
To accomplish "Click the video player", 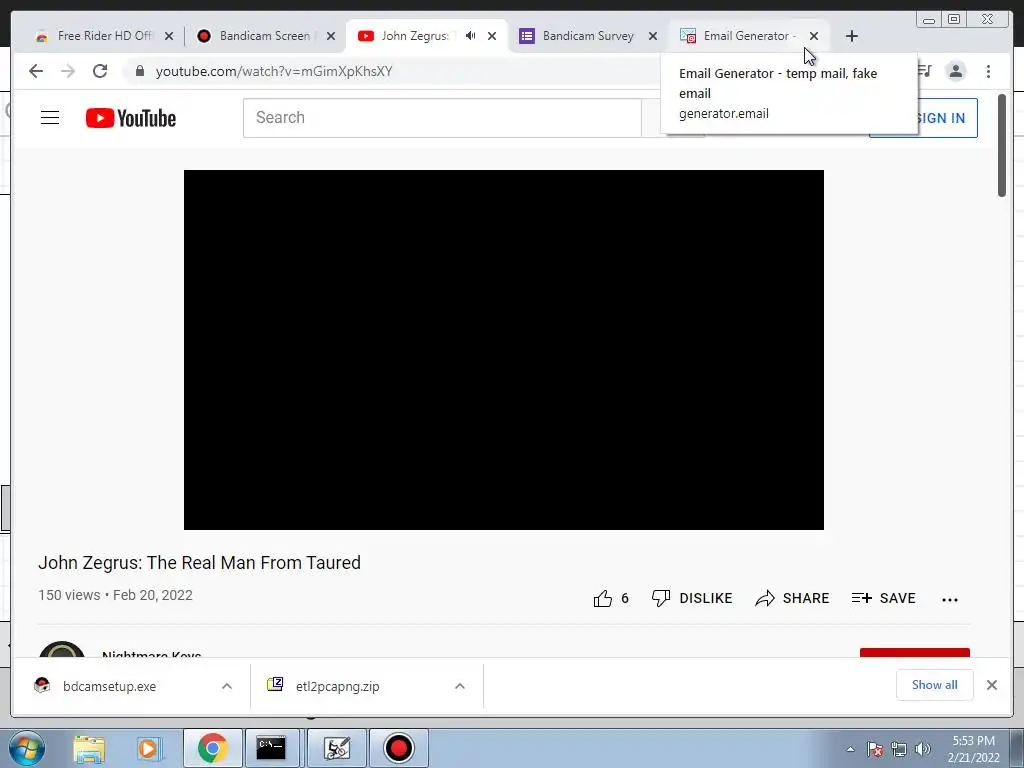I will 504,350.
